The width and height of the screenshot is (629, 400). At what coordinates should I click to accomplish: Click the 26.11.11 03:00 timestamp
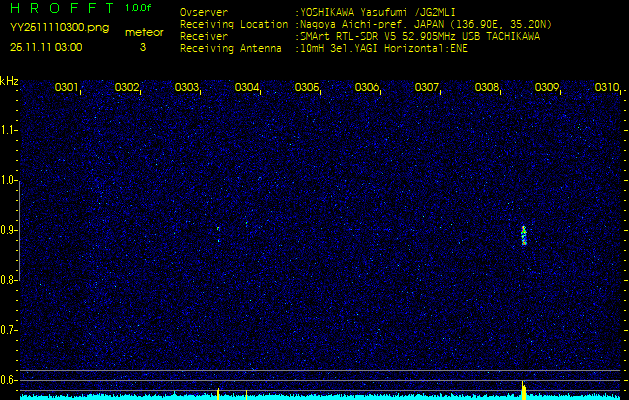tap(46, 47)
